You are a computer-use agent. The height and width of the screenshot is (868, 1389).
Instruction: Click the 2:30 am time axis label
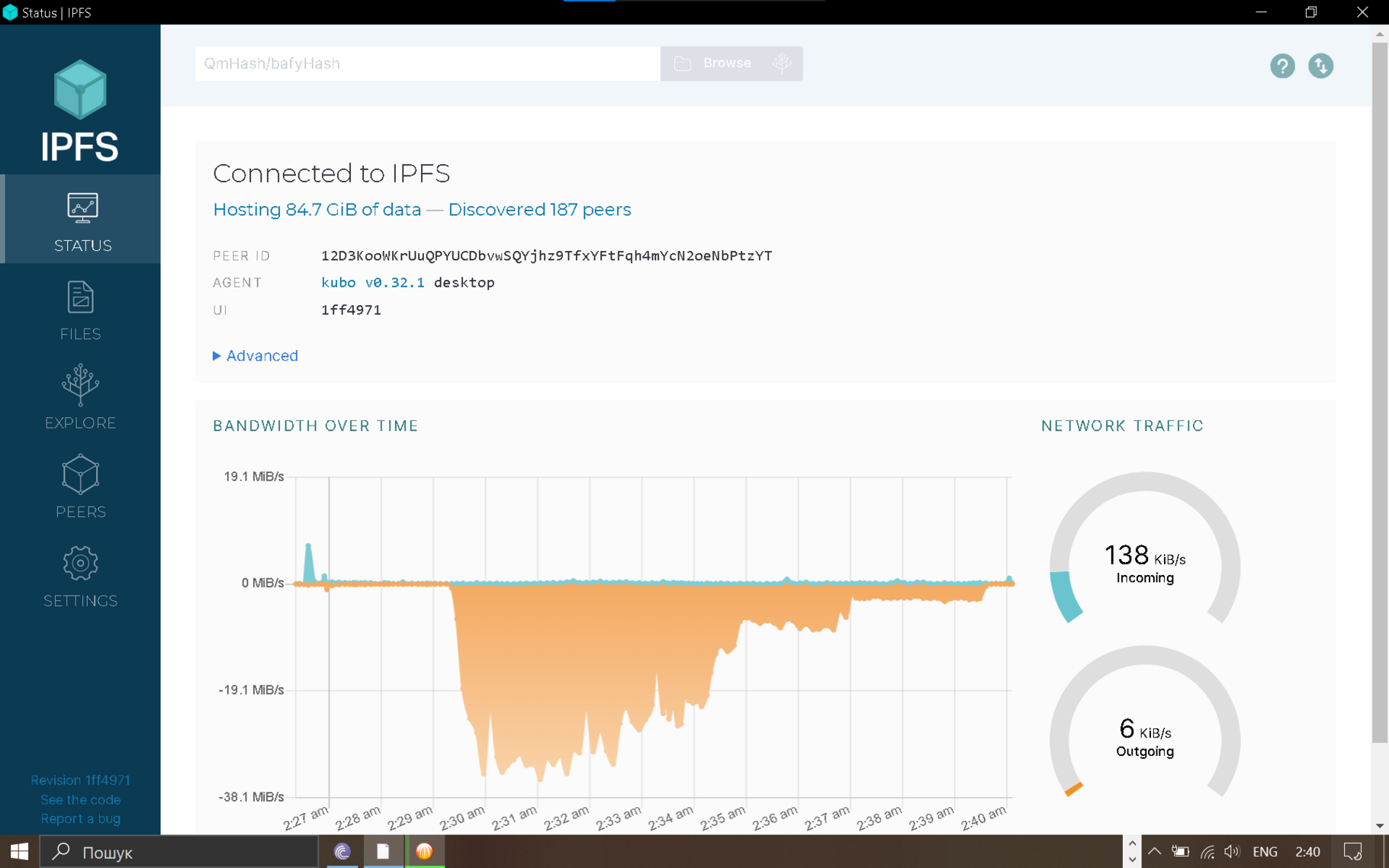[x=462, y=818]
